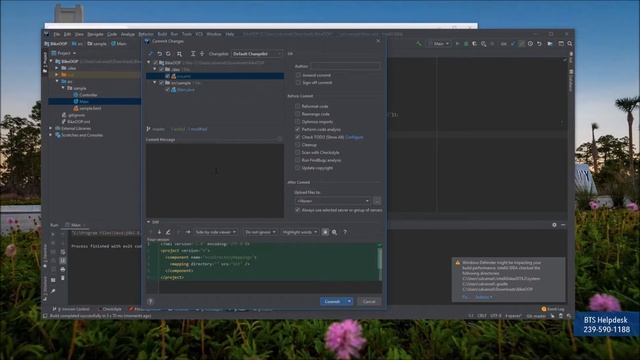This screenshot has width=640, height=360.
Task: Enable Sign-off commit checkbox
Action: (x=298, y=82)
